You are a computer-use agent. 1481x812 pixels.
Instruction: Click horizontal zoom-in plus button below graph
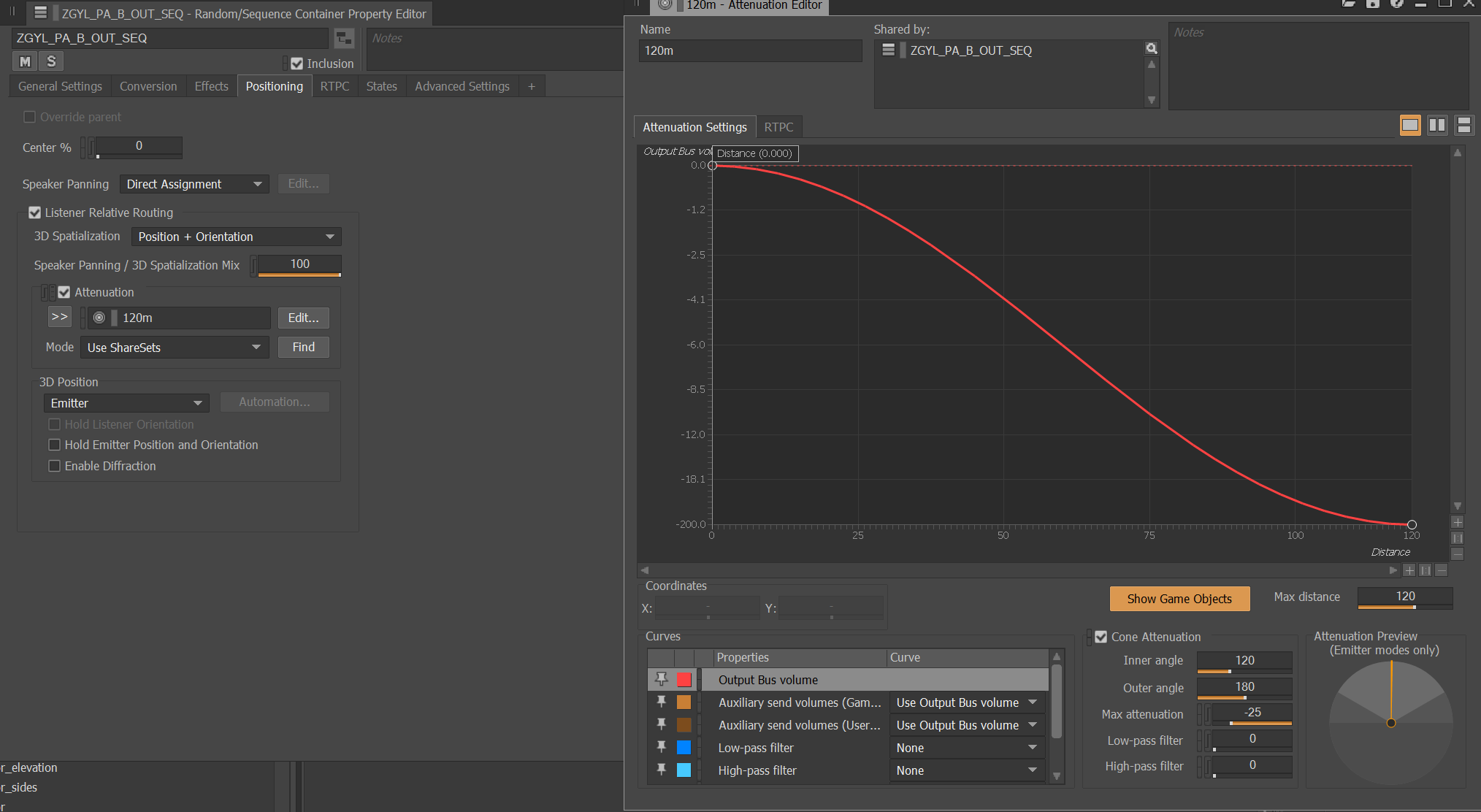pos(1409,570)
